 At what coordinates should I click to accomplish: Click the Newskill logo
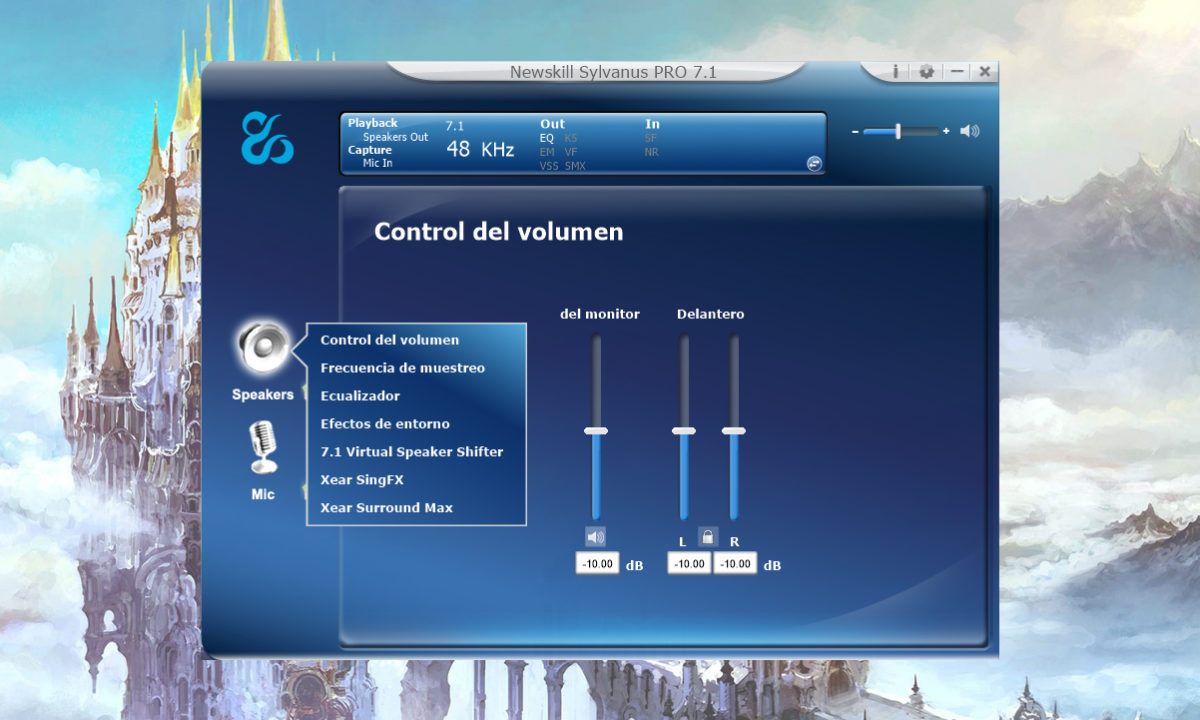click(x=267, y=138)
